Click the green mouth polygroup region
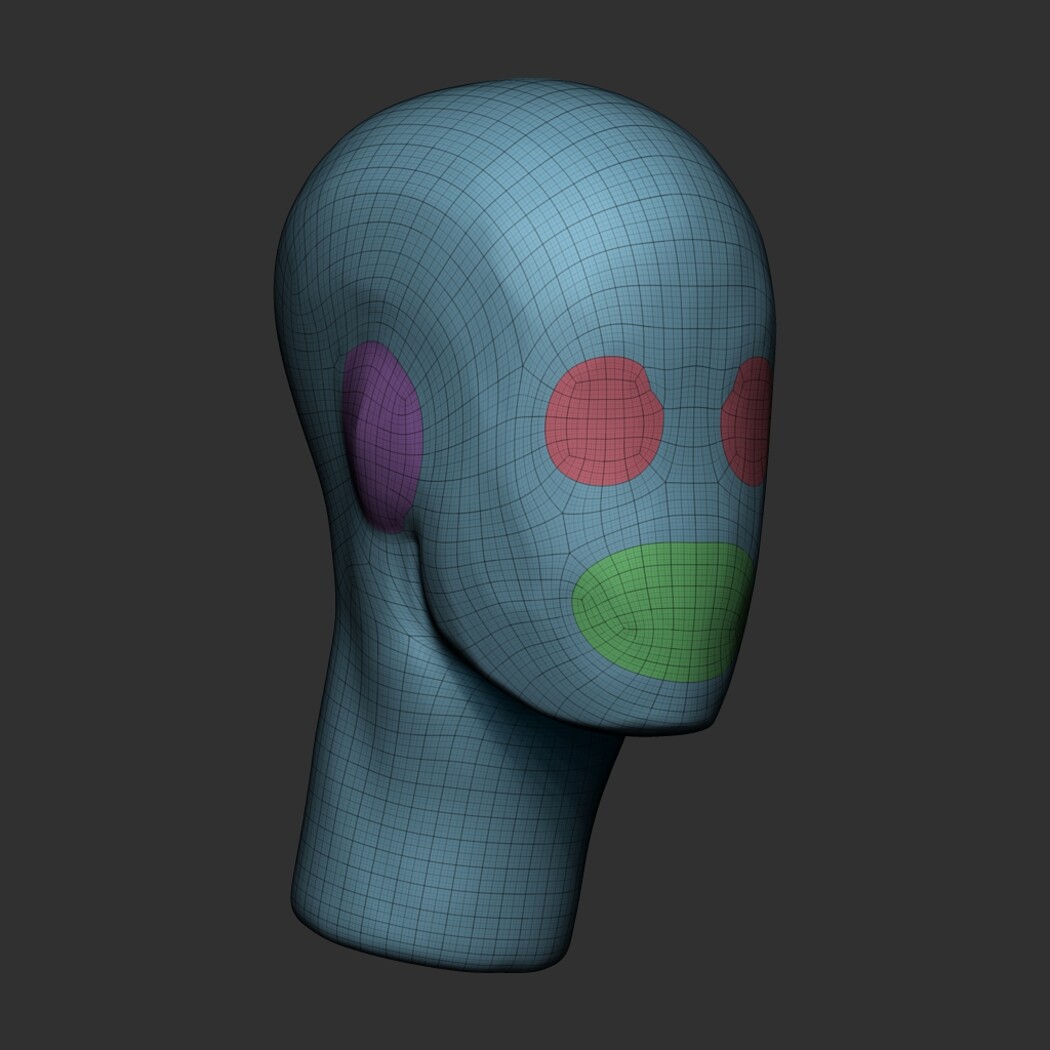The width and height of the screenshot is (1050, 1050). (x=662, y=611)
